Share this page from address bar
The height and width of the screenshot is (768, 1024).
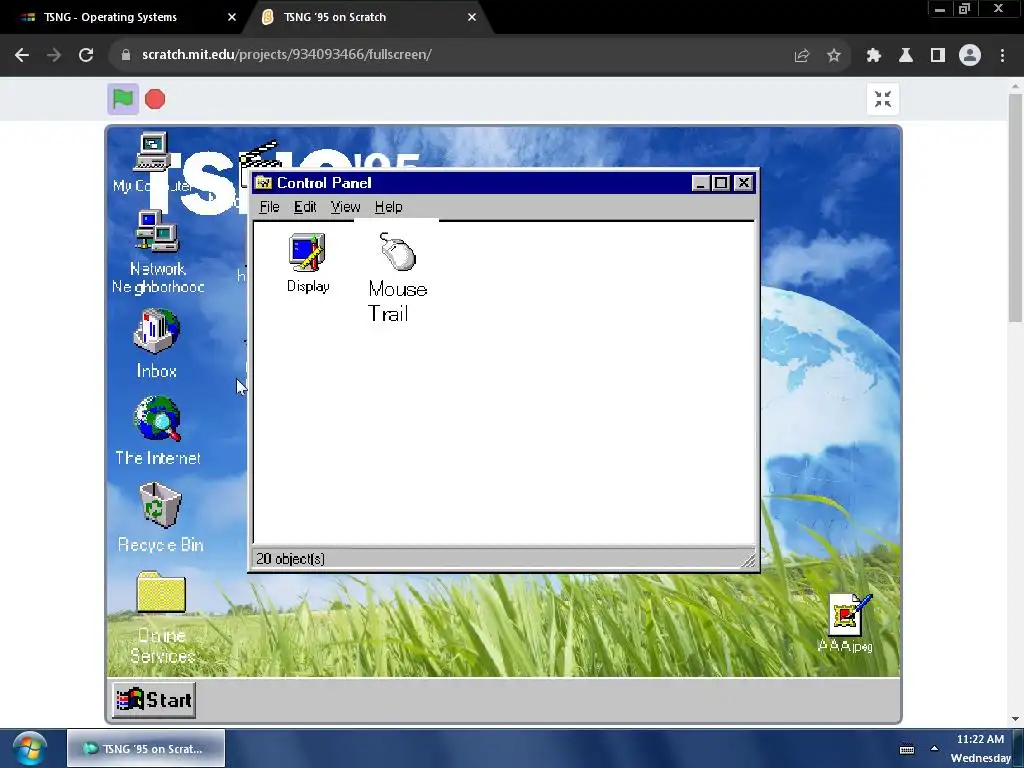pos(801,55)
